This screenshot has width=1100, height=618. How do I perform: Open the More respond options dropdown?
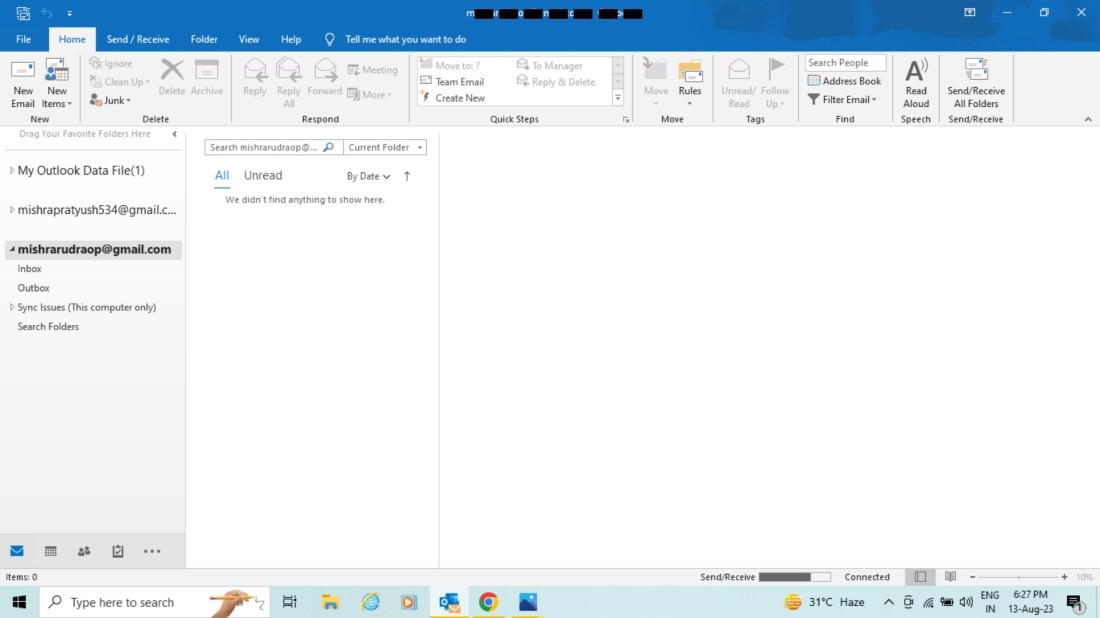pos(369,94)
